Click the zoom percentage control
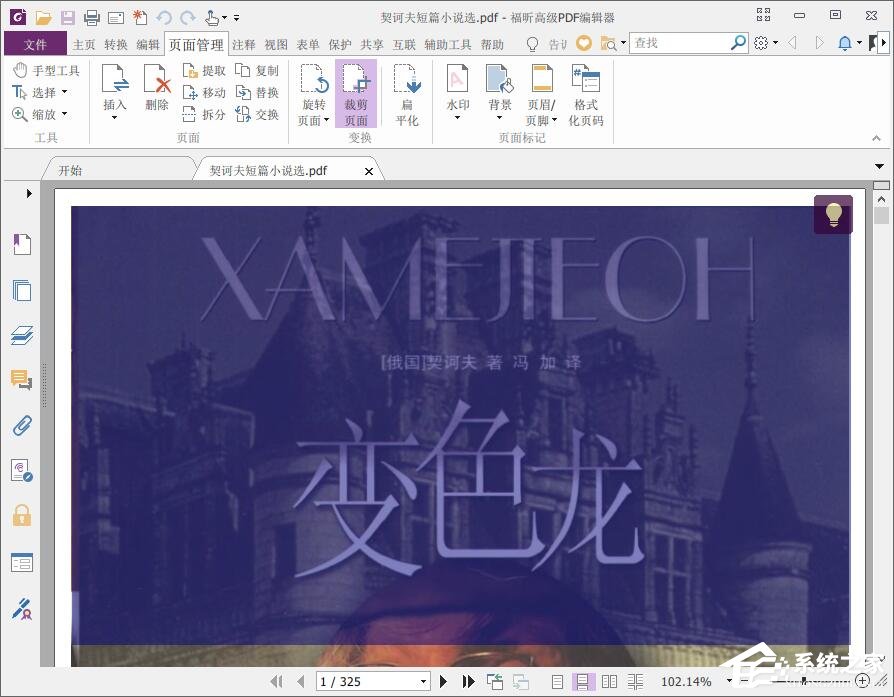This screenshot has width=894, height=697. pos(688,681)
